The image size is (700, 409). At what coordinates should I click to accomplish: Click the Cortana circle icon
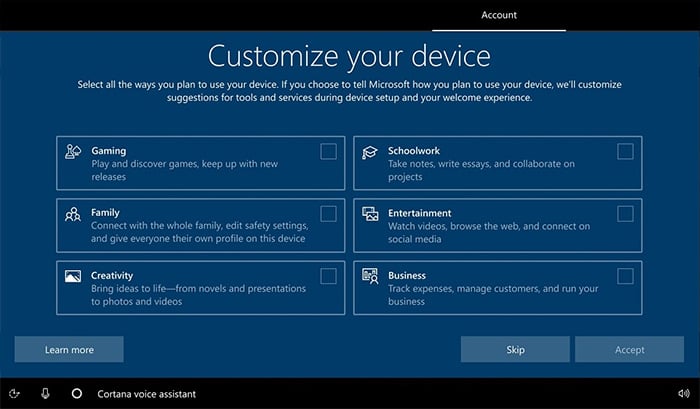77,393
